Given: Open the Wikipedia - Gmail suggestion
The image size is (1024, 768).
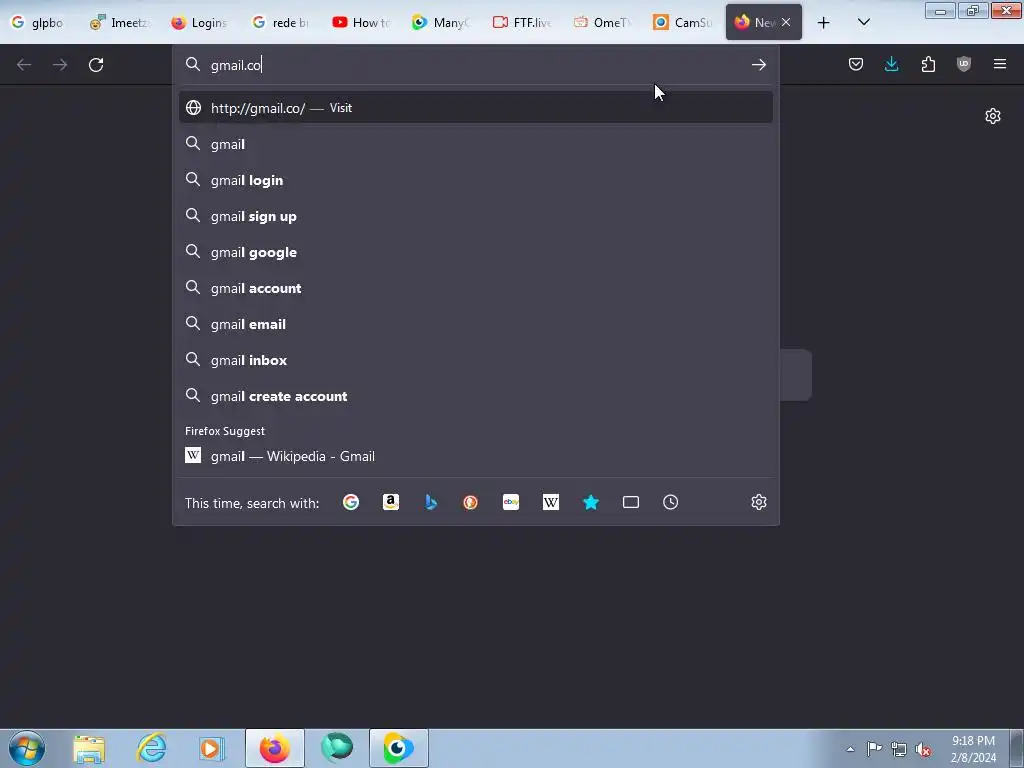Looking at the screenshot, I should (x=475, y=456).
